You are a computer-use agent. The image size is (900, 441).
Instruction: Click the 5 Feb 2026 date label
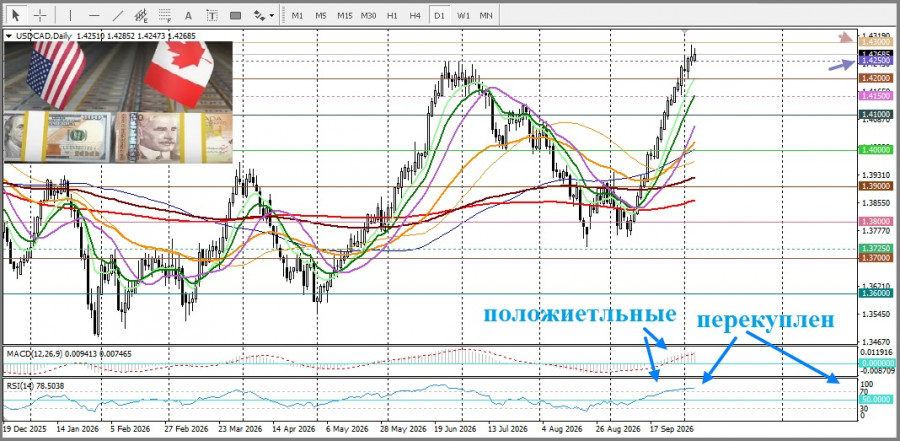pyautogui.click(x=131, y=429)
